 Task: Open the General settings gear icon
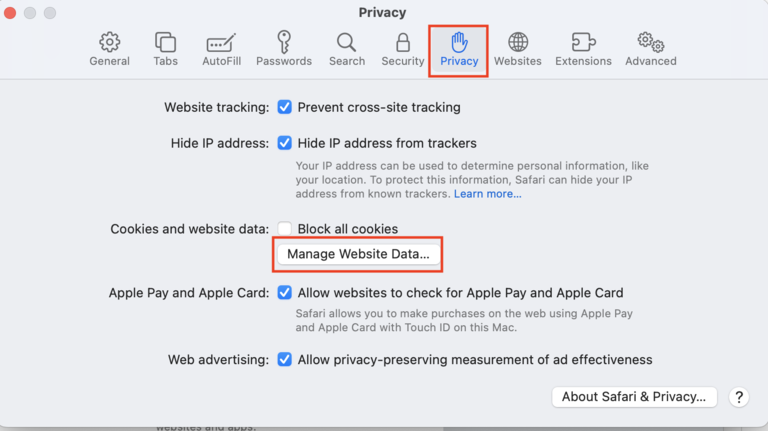pyautogui.click(x=110, y=43)
